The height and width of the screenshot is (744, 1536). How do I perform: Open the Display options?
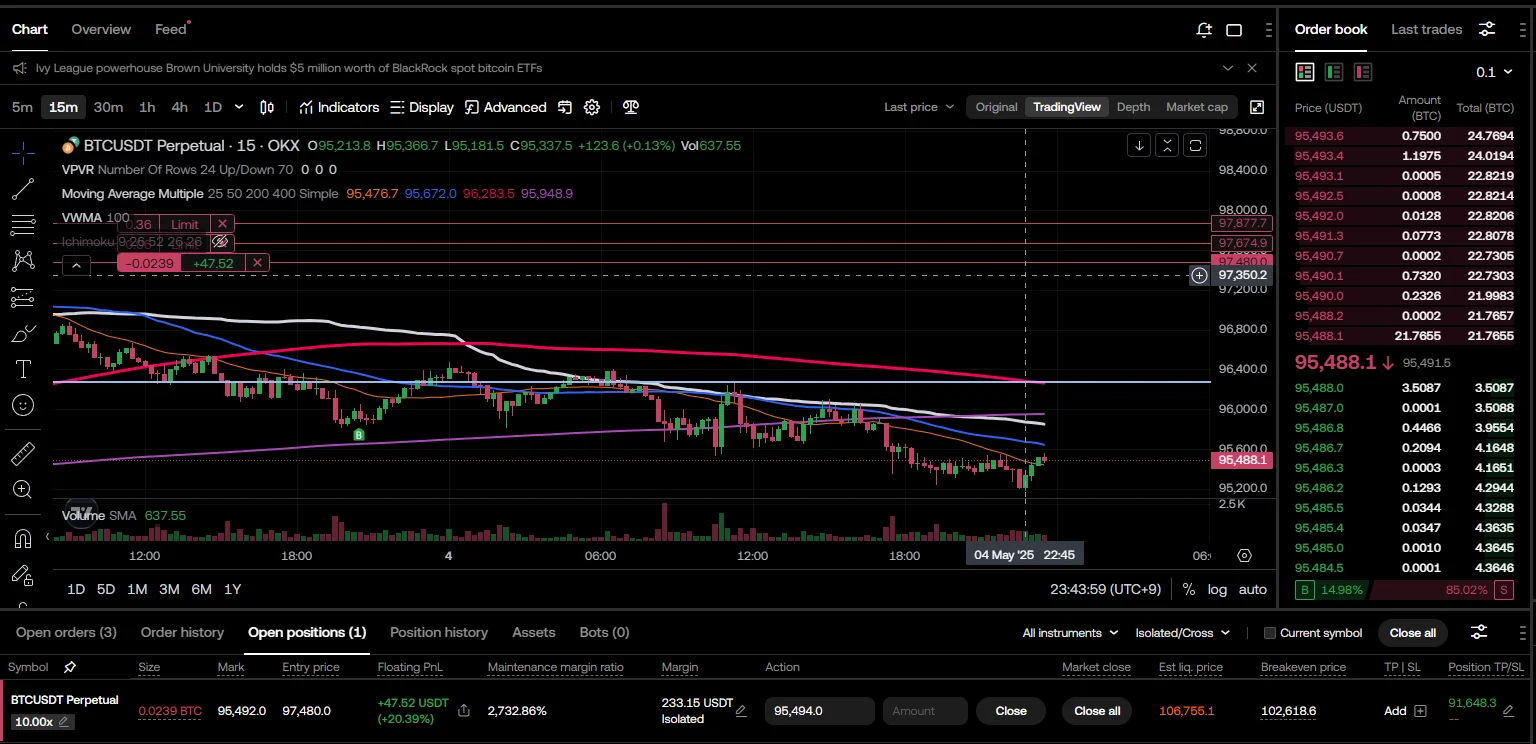[421, 107]
